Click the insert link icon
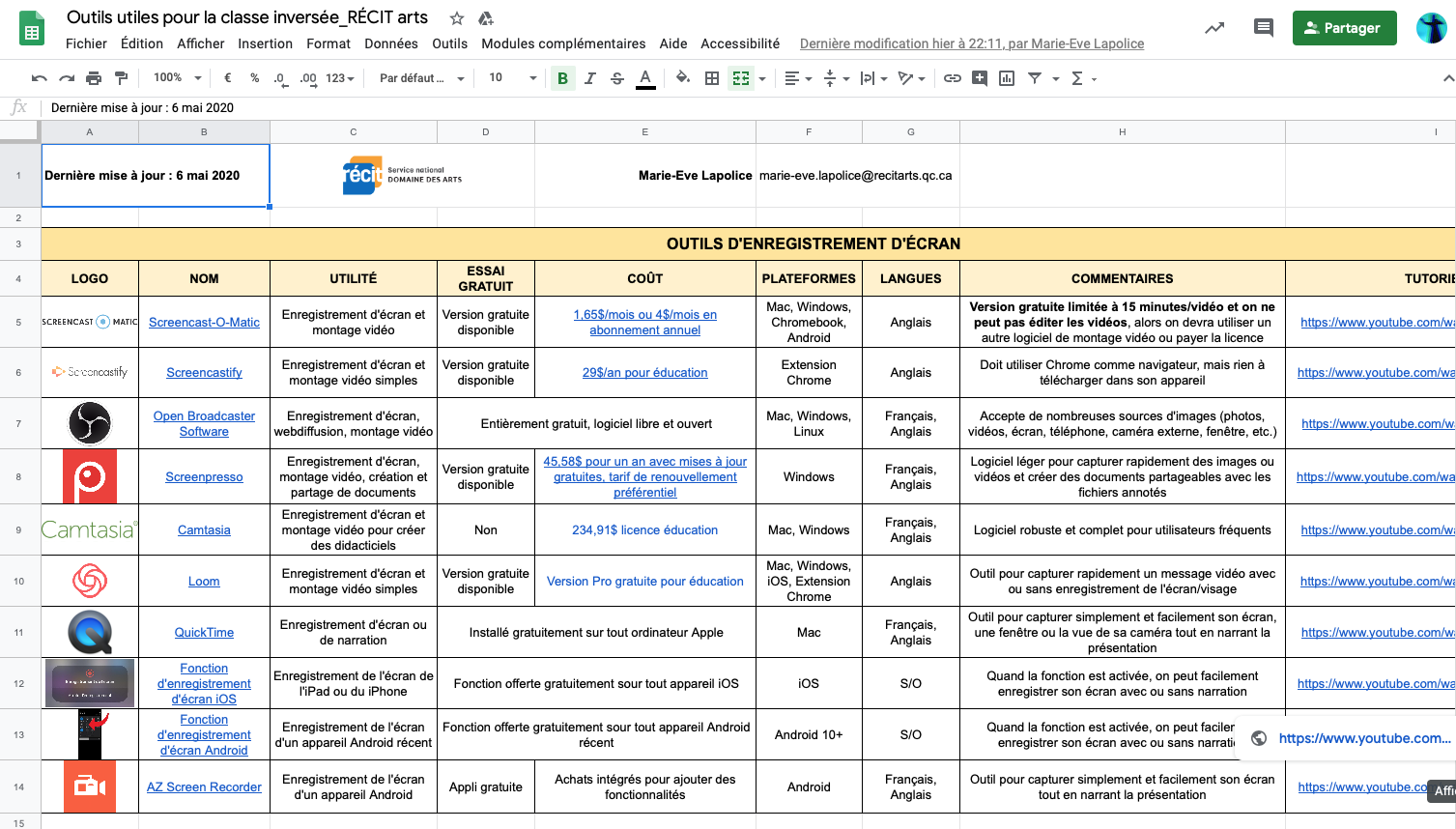1456x829 pixels. 953,78
